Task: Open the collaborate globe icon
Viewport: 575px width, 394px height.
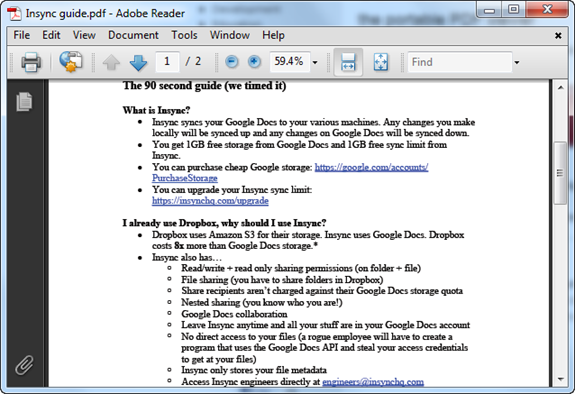Action: click(71, 62)
